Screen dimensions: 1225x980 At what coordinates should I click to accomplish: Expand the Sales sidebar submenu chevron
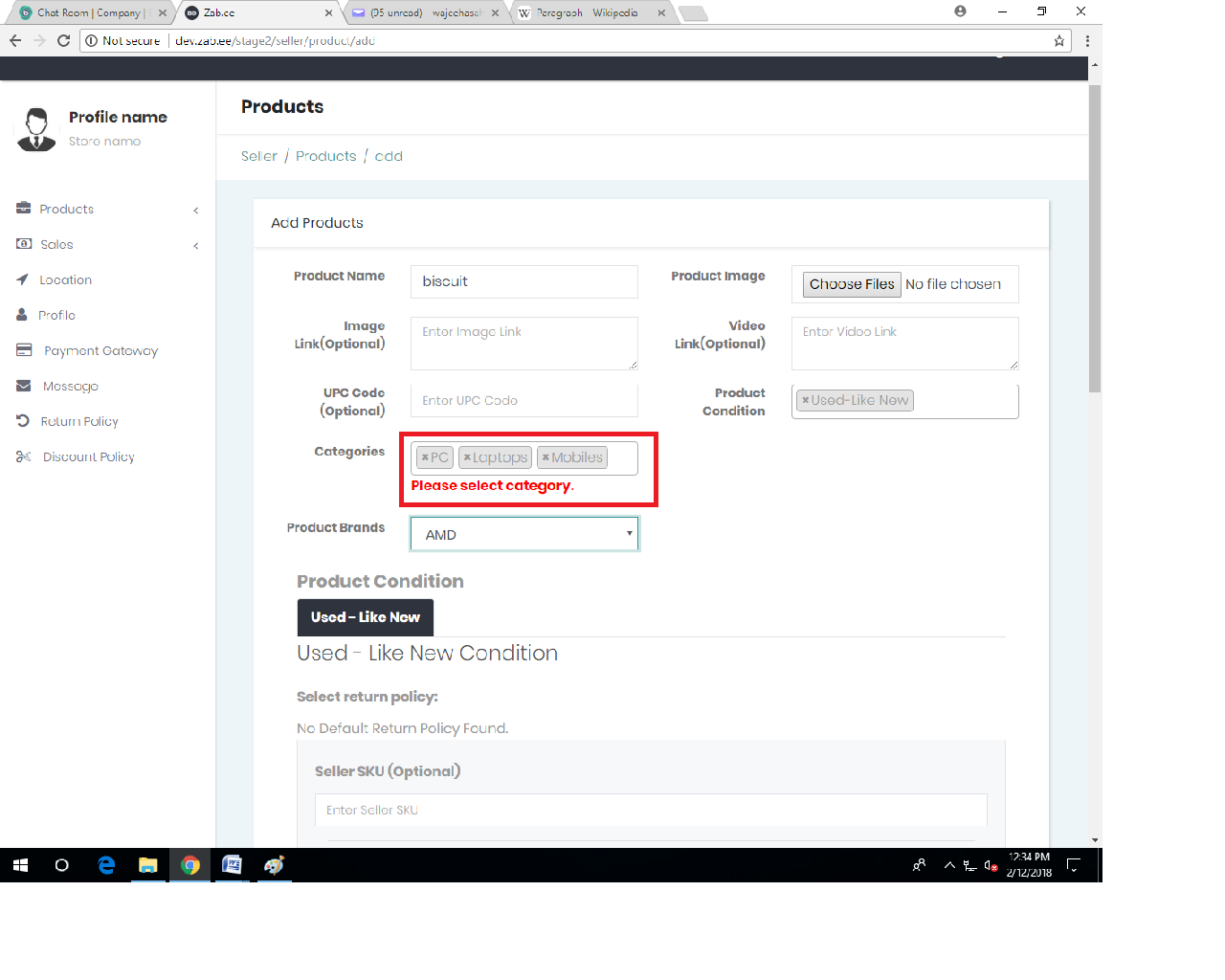(x=196, y=245)
